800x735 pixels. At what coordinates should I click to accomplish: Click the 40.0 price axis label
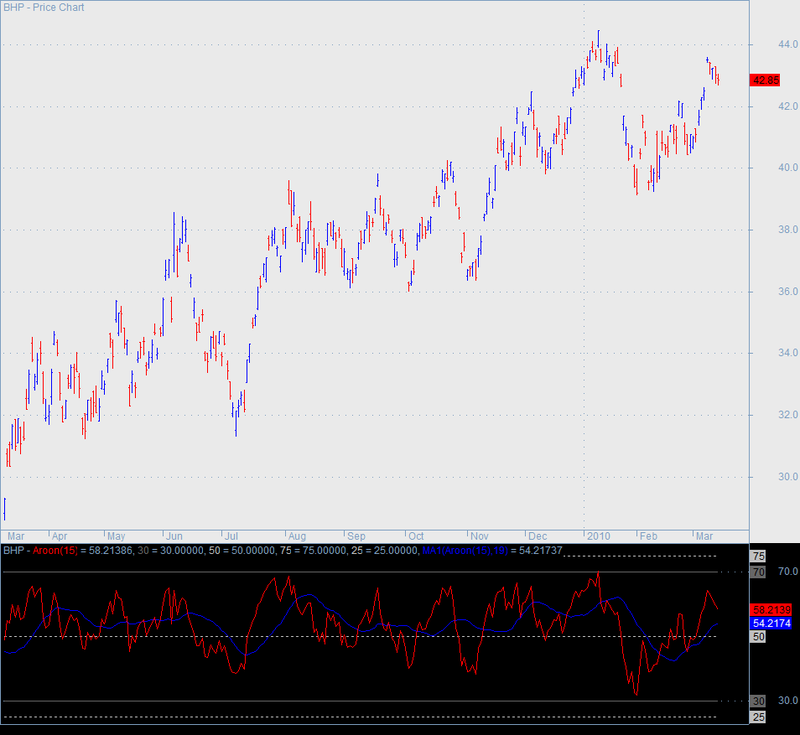pos(788,168)
